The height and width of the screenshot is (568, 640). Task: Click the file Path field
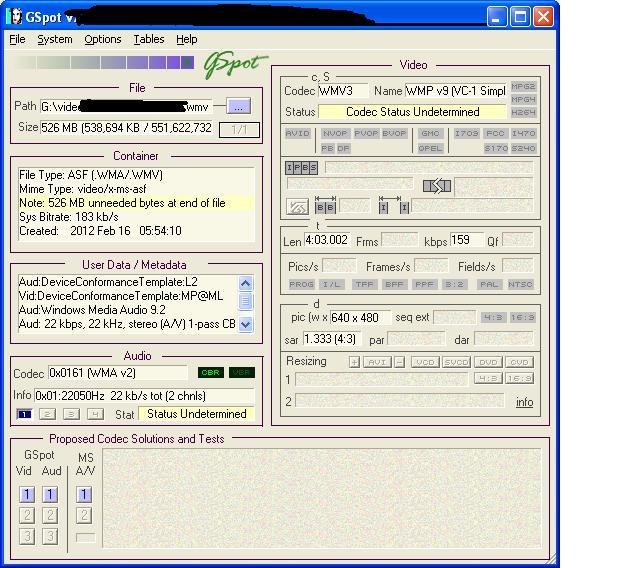[126, 107]
